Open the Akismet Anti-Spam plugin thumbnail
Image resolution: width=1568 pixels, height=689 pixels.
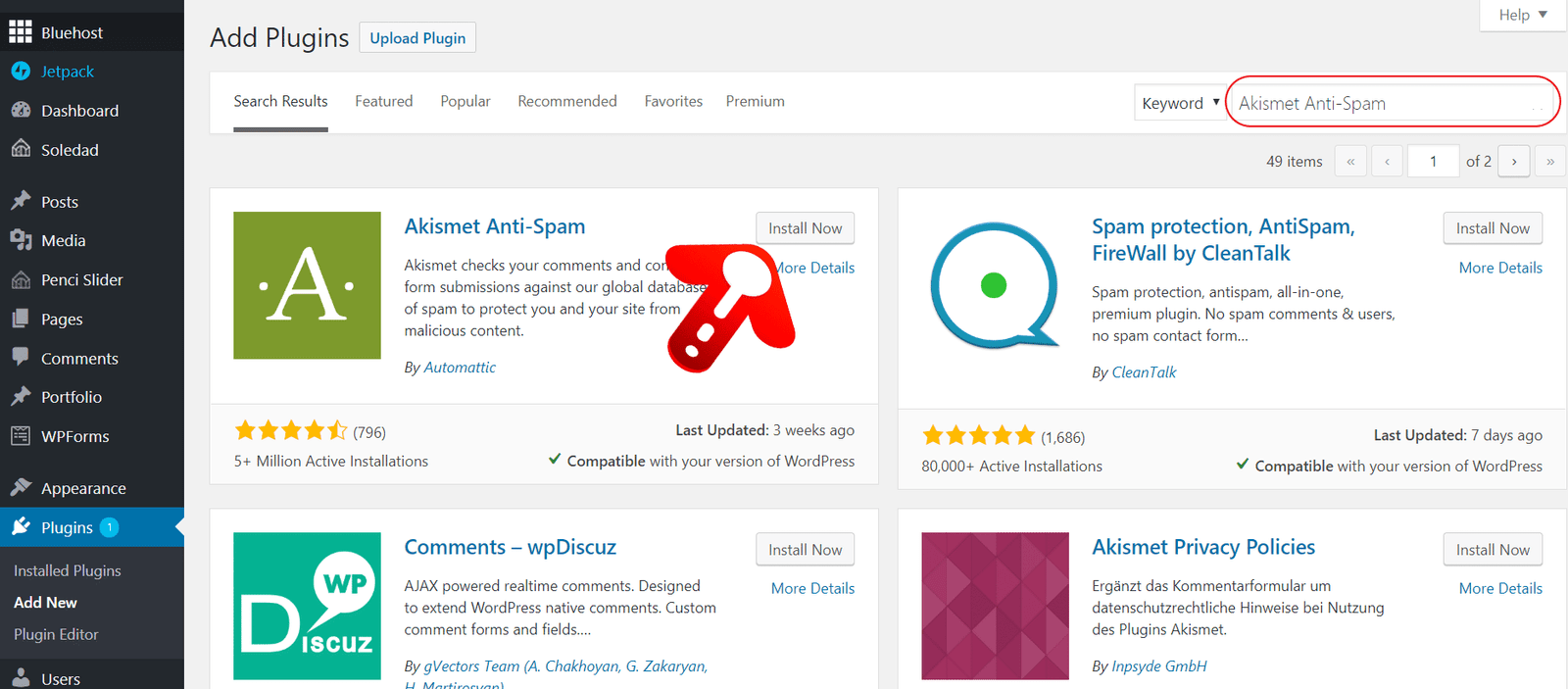coord(307,285)
